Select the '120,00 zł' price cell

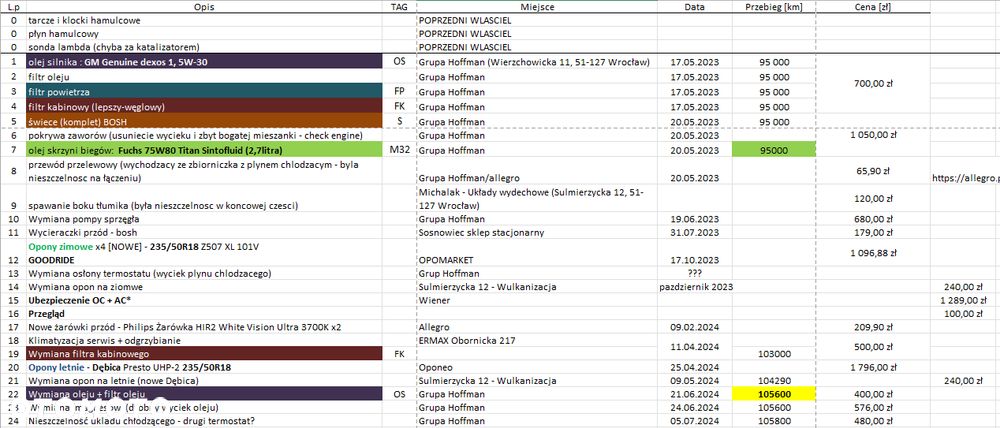click(x=872, y=199)
